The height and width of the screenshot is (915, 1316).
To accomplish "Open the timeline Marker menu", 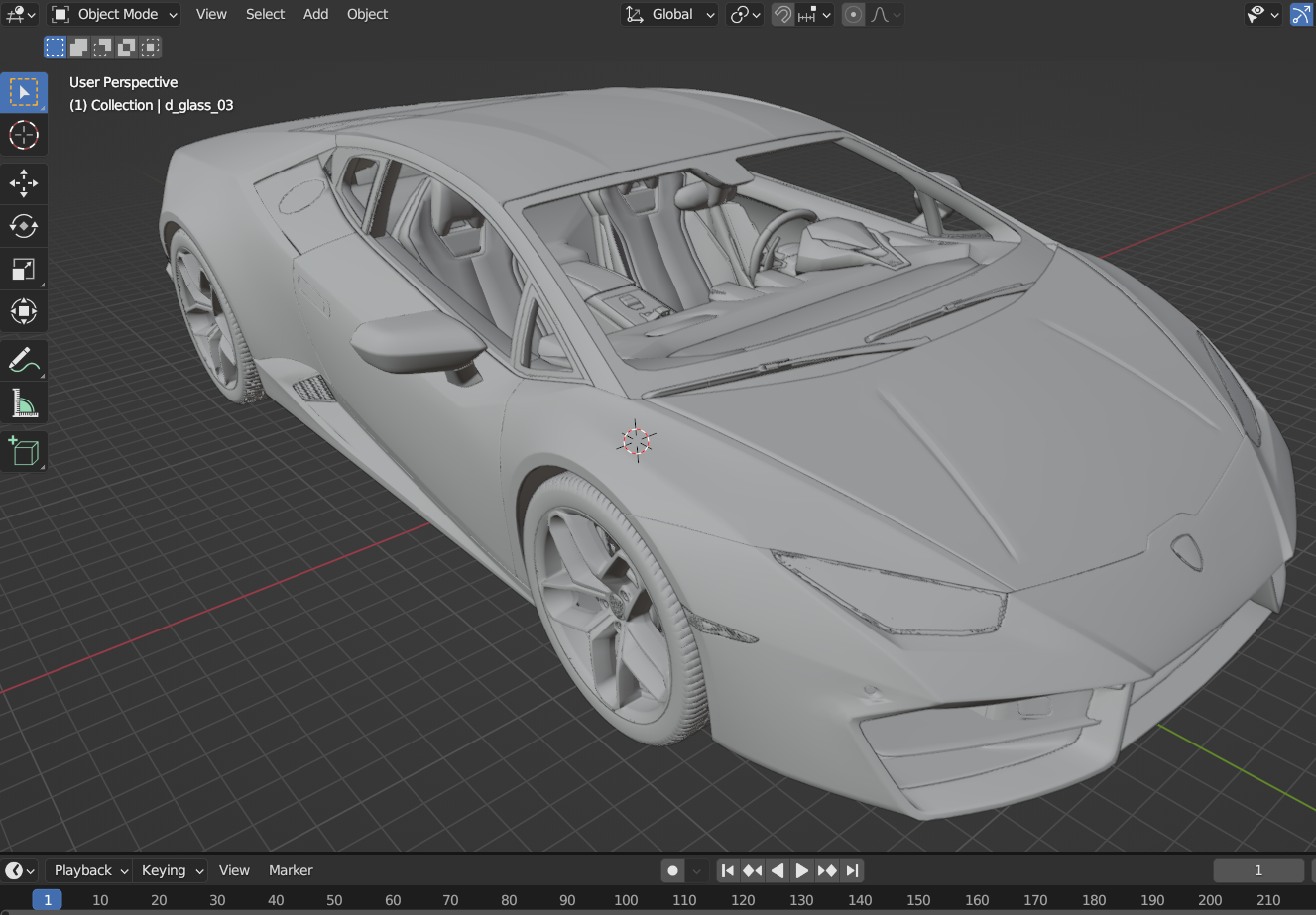I will point(291,870).
